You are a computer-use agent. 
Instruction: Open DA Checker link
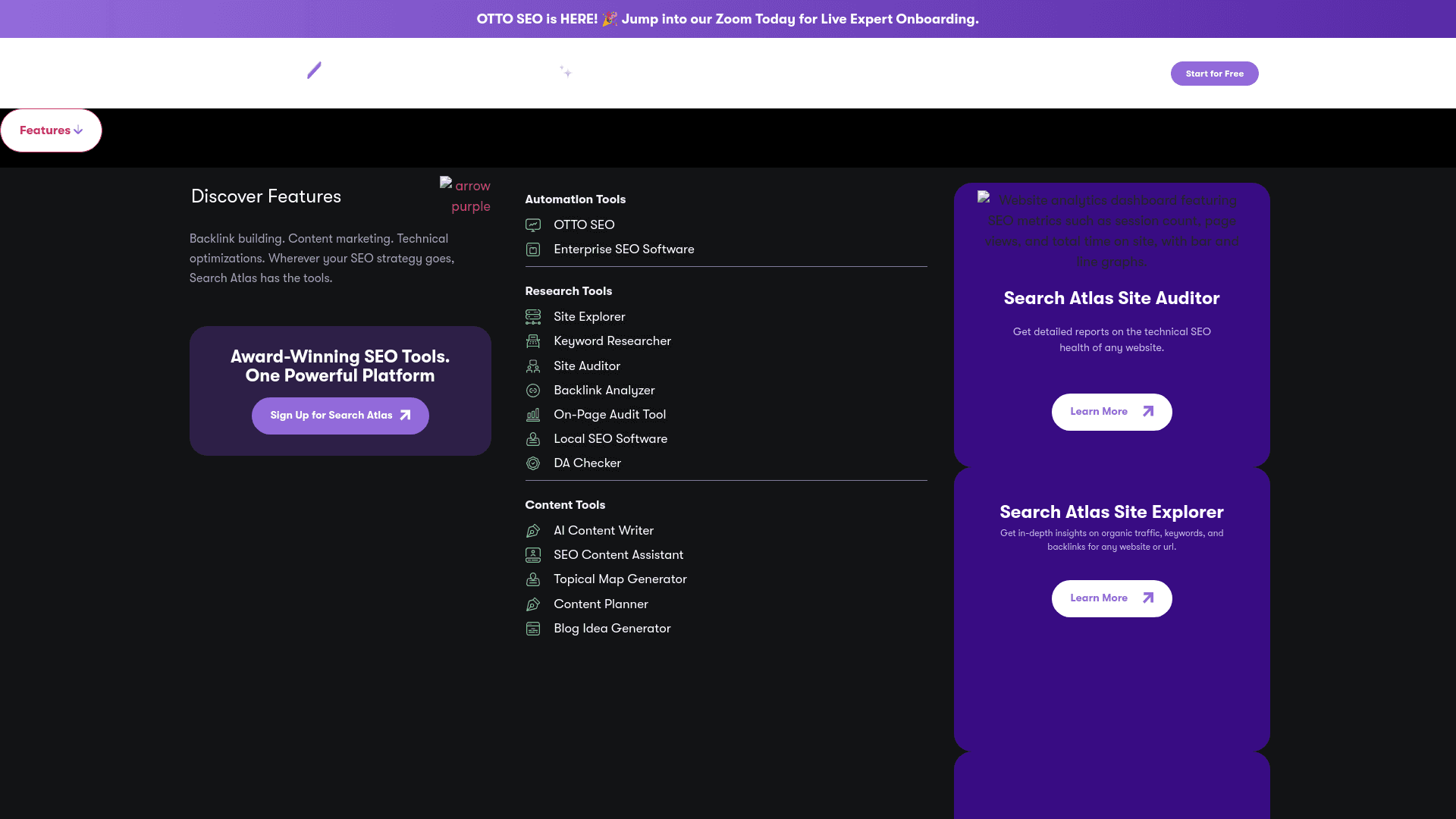pyautogui.click(x=587, y=463)
